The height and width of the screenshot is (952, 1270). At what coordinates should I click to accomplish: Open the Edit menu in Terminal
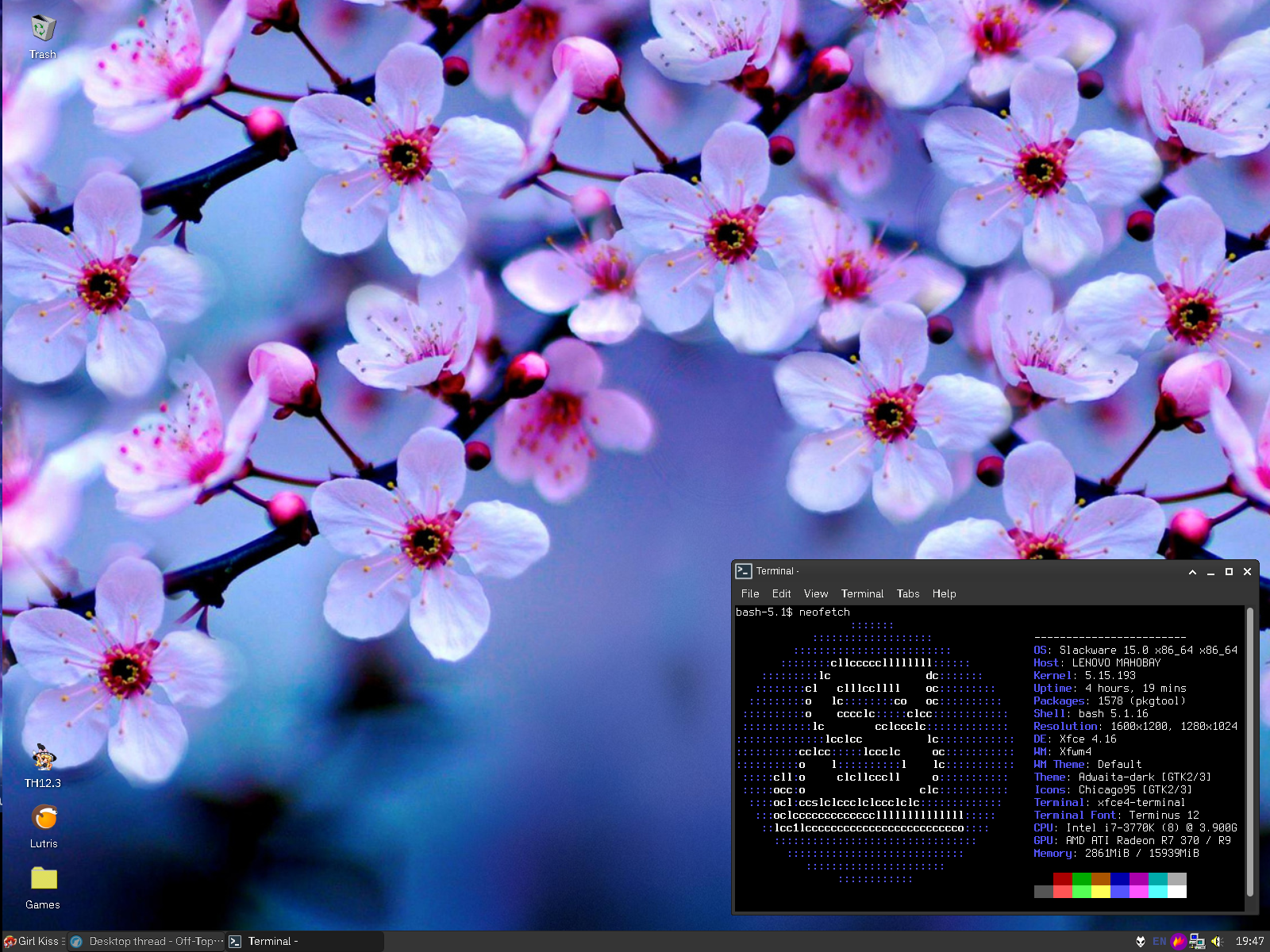(x=781, y=593)
